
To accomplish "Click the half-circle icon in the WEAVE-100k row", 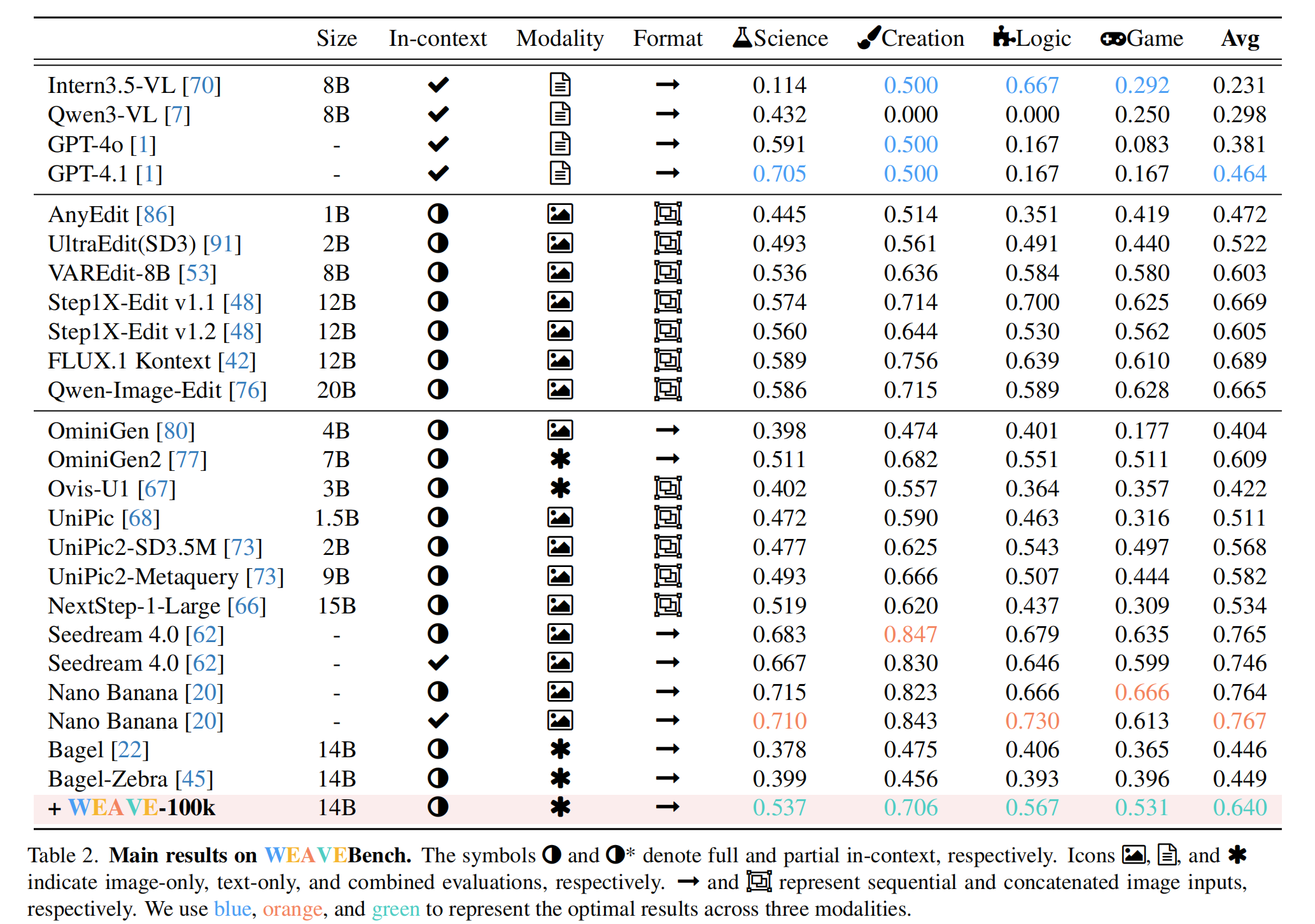I will [438, 807].
